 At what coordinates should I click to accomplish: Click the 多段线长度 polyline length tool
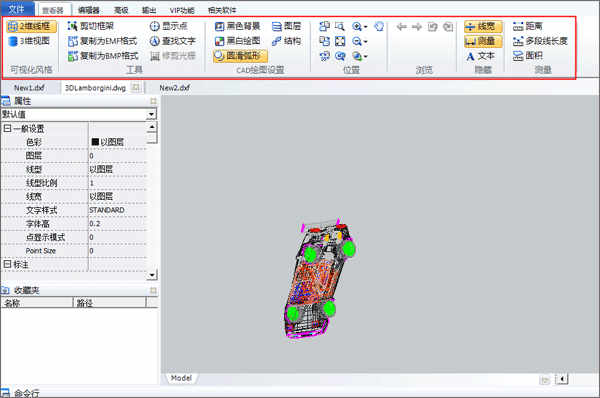click(540, 41)
